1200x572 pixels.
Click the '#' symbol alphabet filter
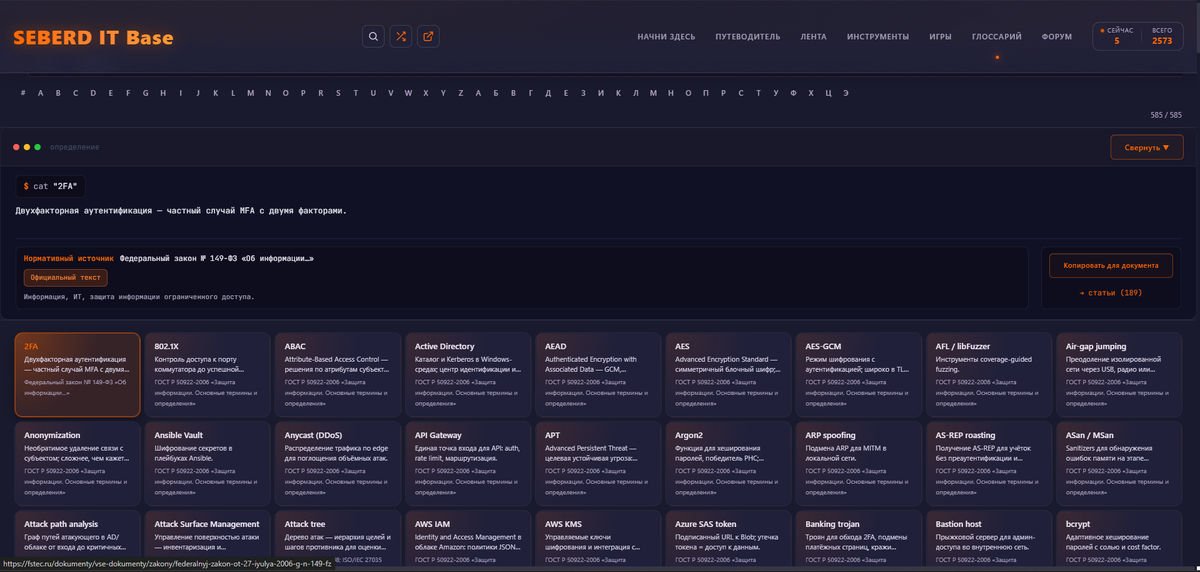(x=22, y=93)
